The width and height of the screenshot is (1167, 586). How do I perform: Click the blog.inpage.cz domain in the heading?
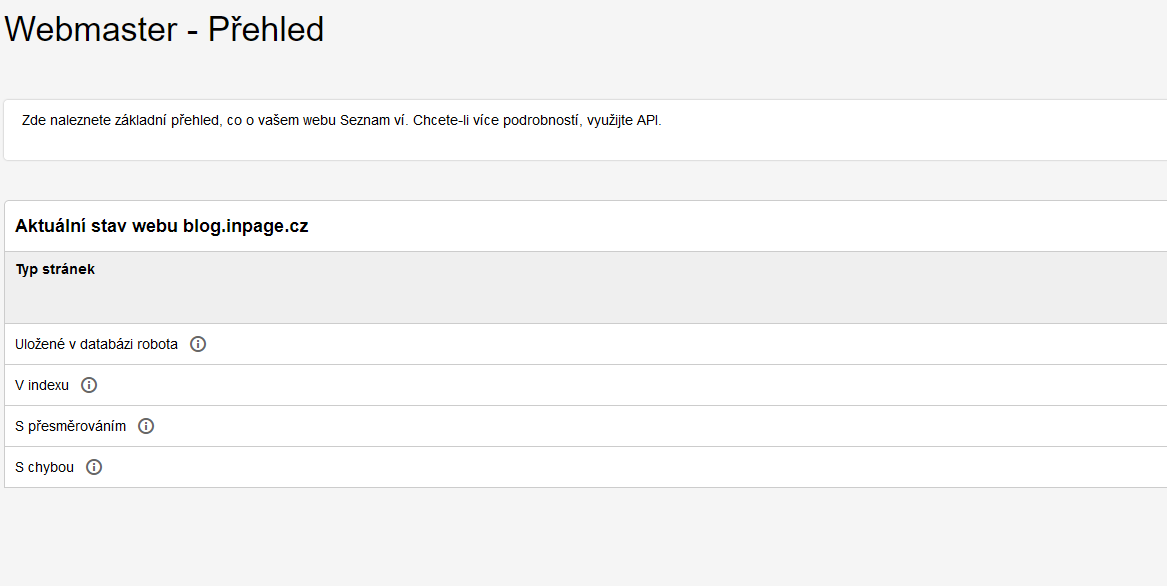click(246, 226)
